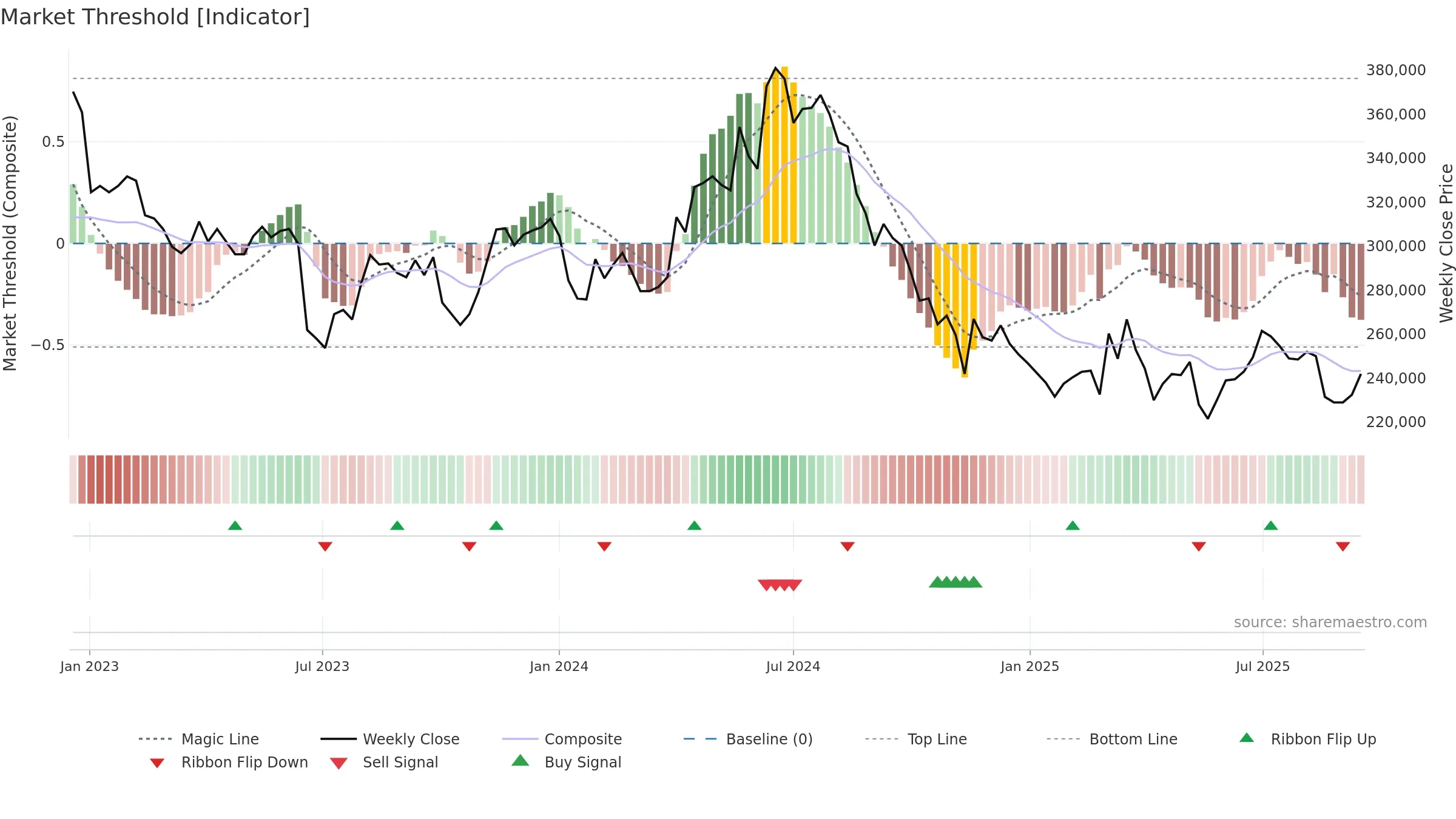Click the Market Threshold [Indicator] chart title
Viewport: 1456px width, 819px height.
(155, 17)
